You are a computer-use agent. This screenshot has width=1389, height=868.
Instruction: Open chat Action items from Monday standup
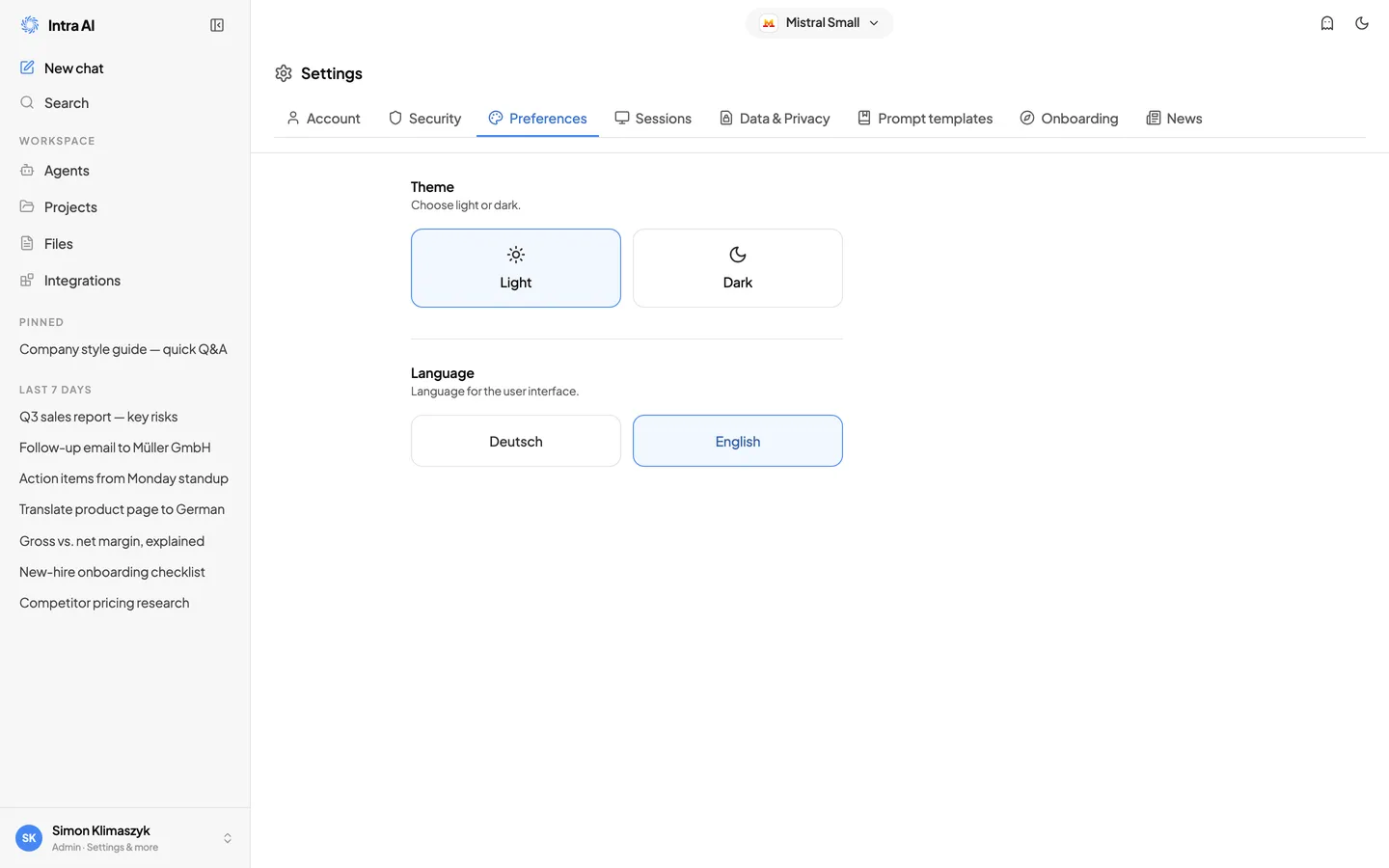[x=125, y=478]
